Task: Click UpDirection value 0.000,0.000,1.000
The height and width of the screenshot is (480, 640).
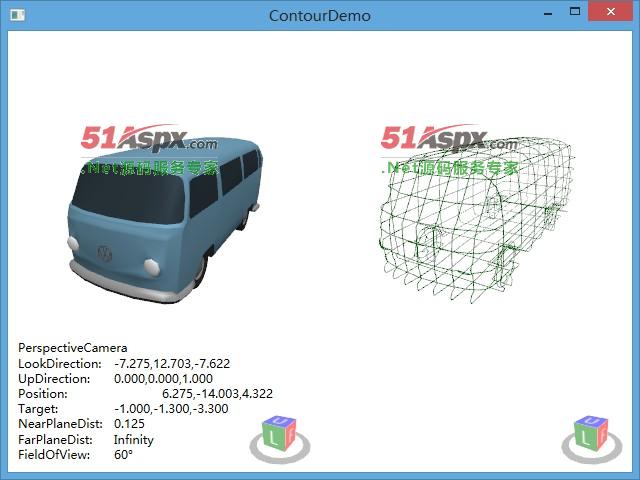Action: coord(163,378)
